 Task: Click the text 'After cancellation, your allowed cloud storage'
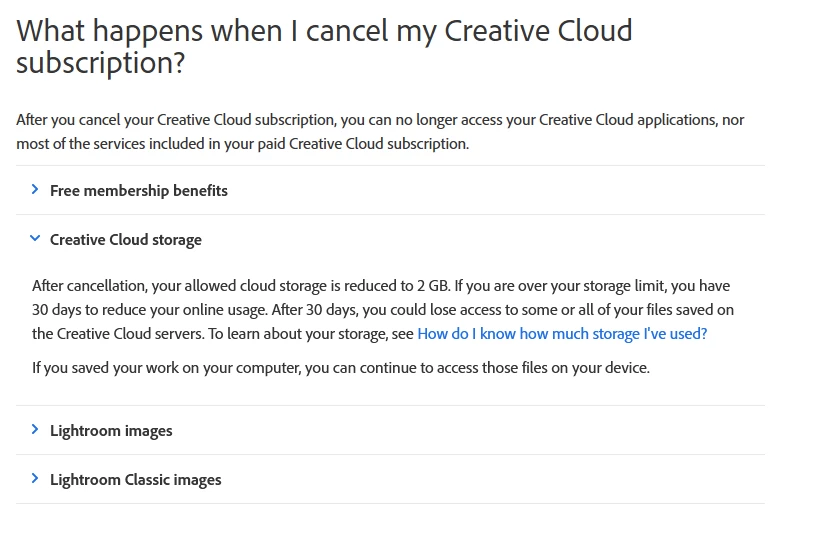(383, 310)
